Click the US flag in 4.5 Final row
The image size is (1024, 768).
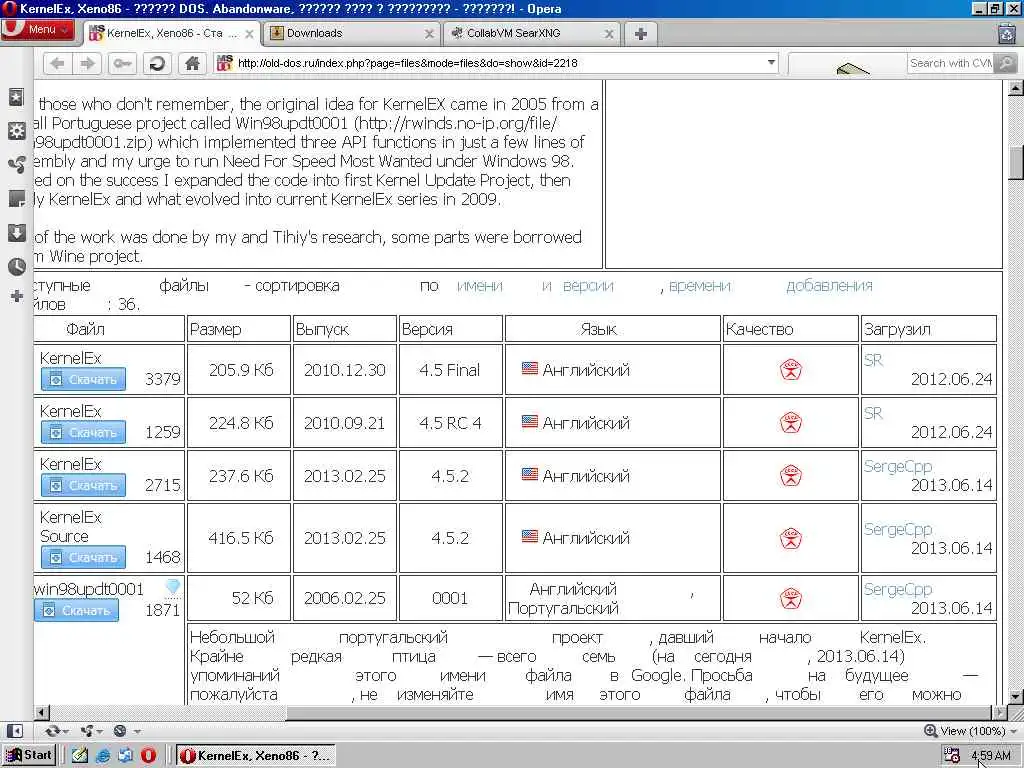(x=530, y=369)
